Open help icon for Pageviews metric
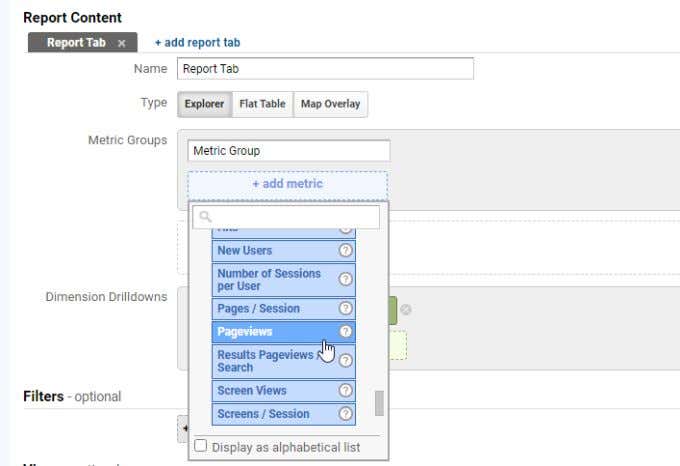680x466 pixels. pos(345,332)
